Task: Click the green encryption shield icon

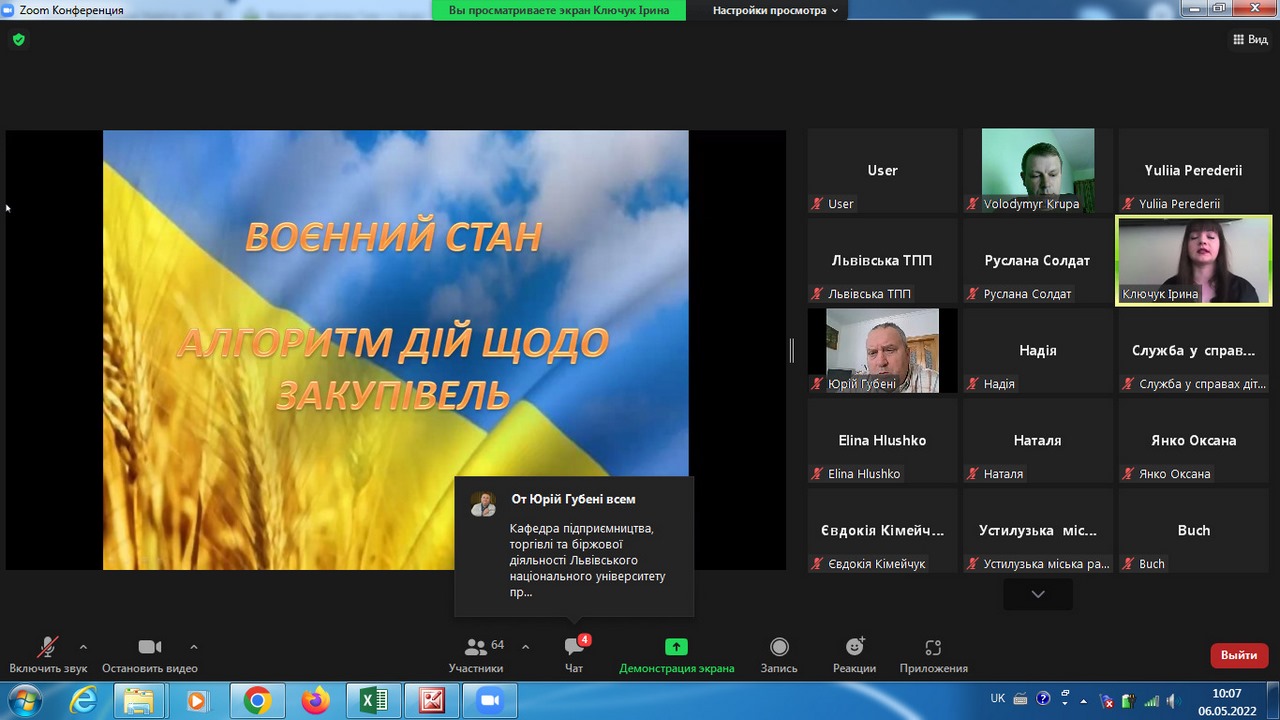Action: point(18,40)
